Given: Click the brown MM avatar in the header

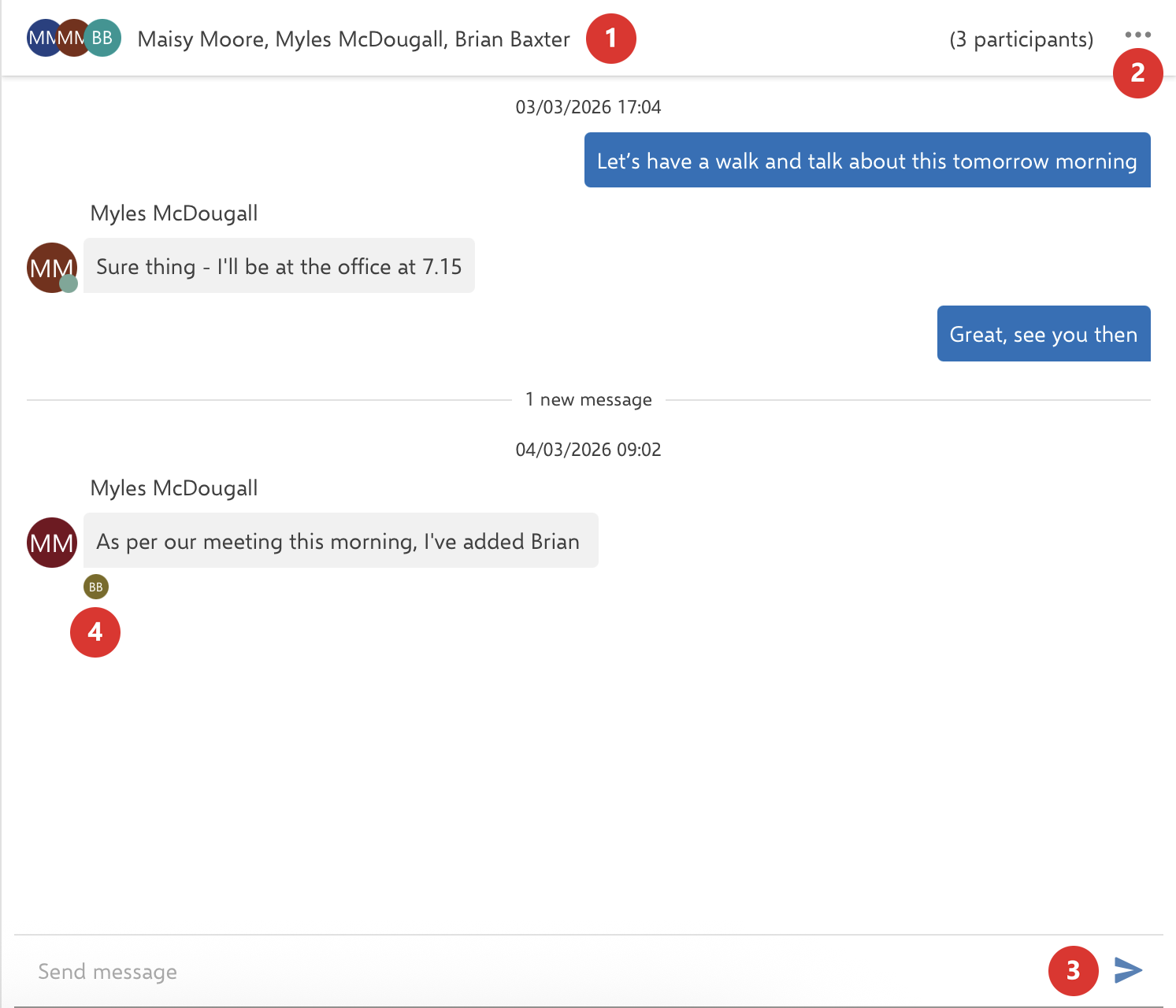Looking at the screenshot, I should click(72, 38).
